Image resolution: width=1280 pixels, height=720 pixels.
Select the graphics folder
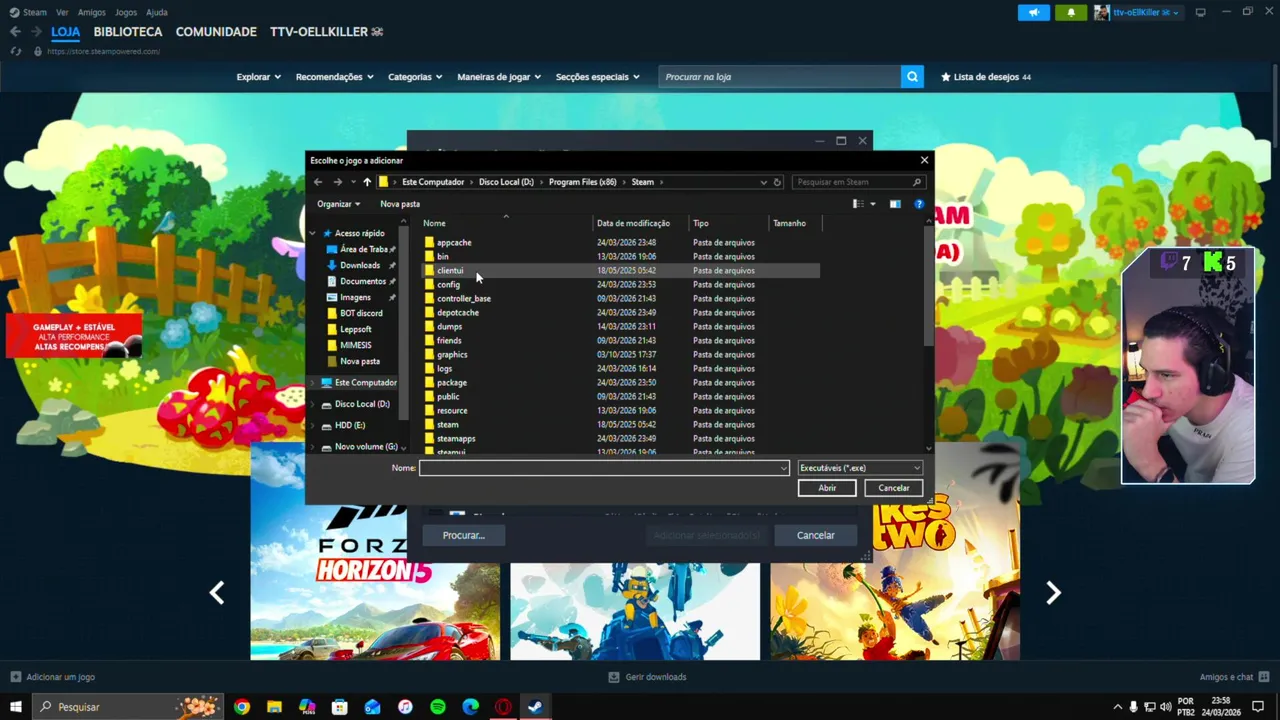point(620,354)
